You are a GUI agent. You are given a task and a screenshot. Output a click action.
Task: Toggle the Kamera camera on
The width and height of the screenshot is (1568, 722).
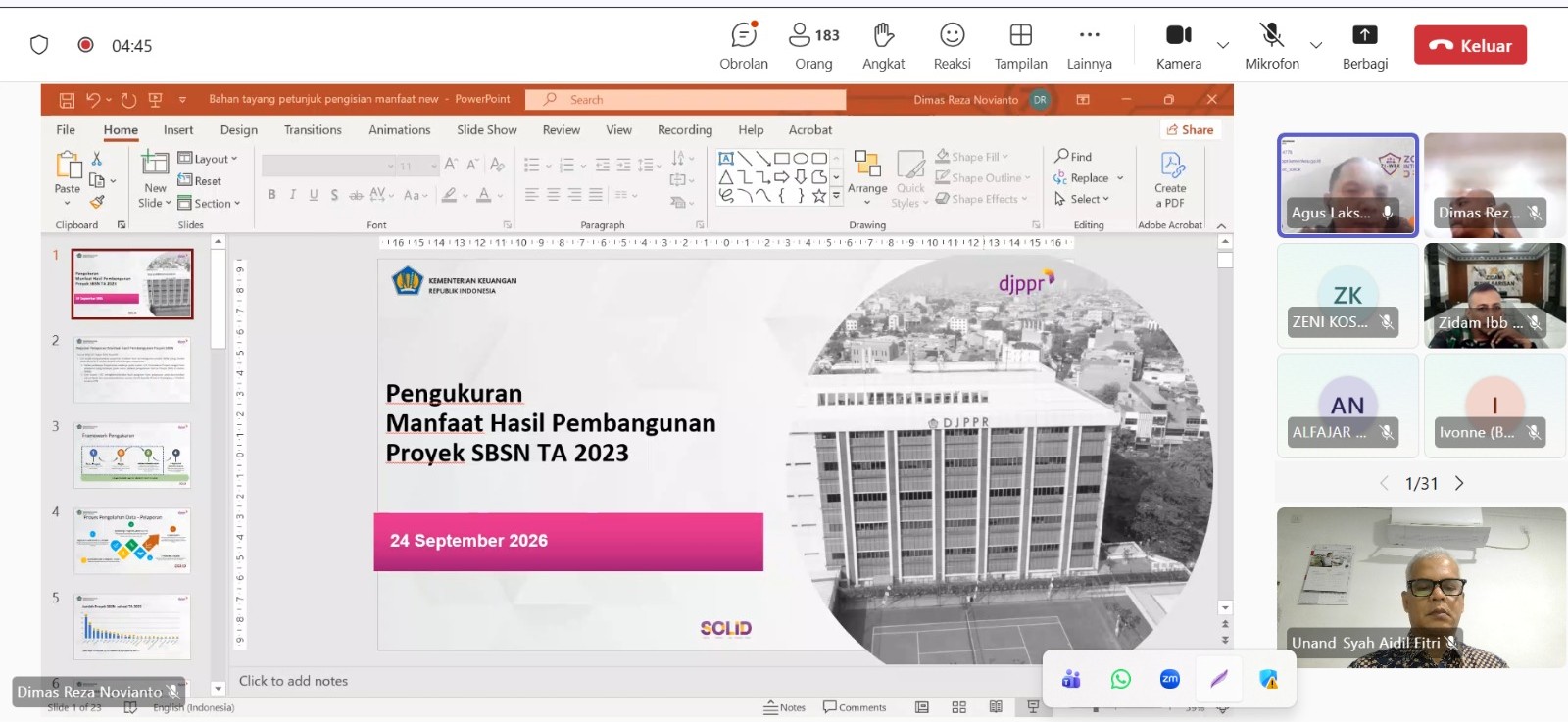tap(1178, 46)
